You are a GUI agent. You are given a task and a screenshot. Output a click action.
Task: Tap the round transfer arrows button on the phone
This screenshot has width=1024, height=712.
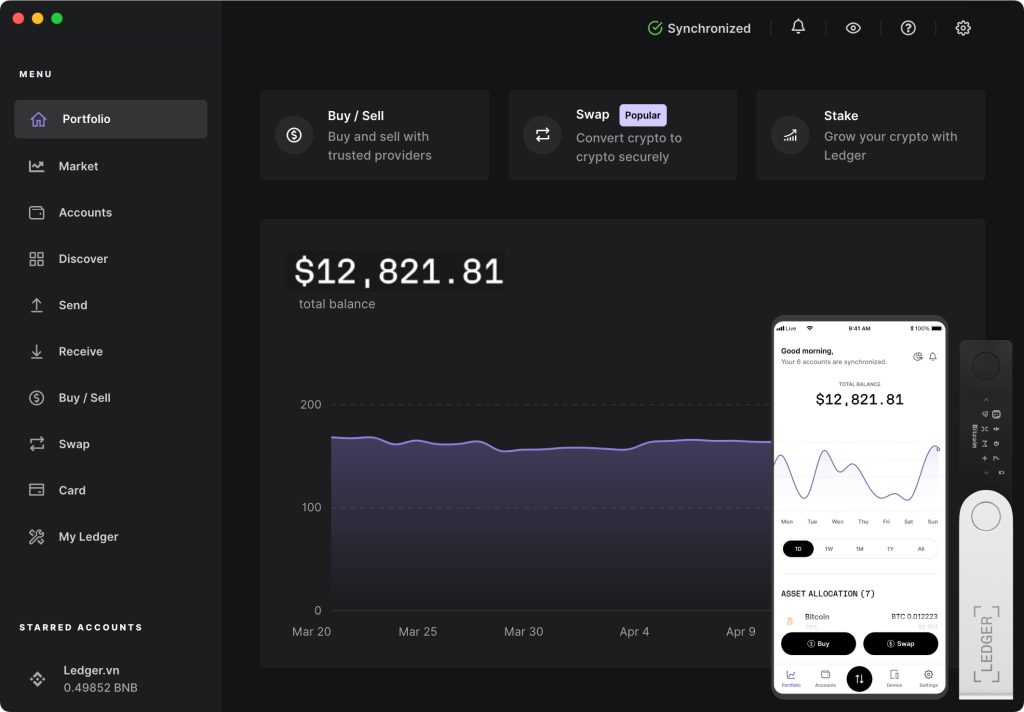(x=859, y=679)
